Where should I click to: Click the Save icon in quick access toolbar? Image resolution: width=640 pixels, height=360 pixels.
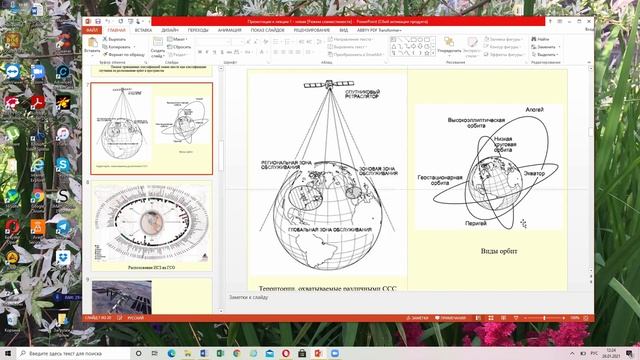click(x=98, y=22)
